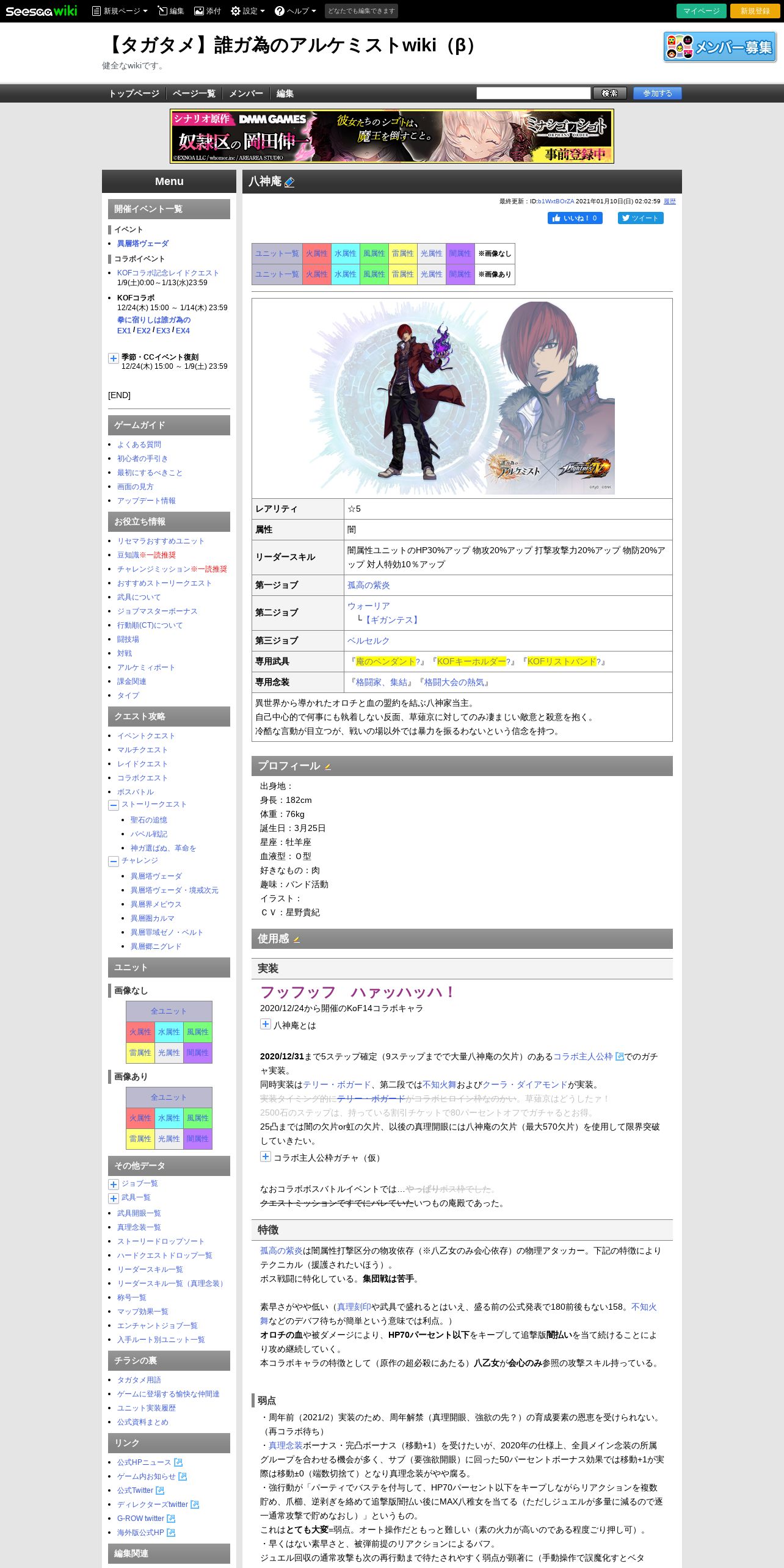Expand ジョブ一覧 in その他データ

tap(114, 1185)
